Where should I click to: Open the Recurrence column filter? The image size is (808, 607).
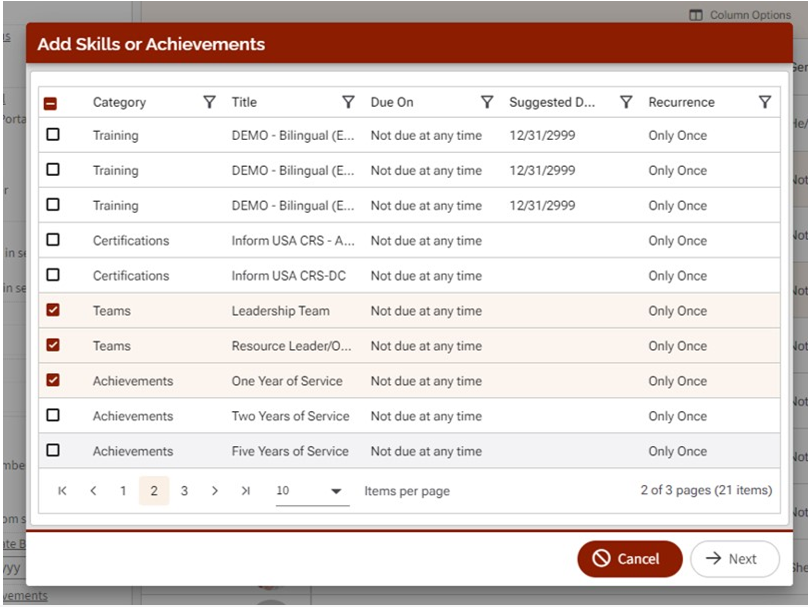point(765,102)
